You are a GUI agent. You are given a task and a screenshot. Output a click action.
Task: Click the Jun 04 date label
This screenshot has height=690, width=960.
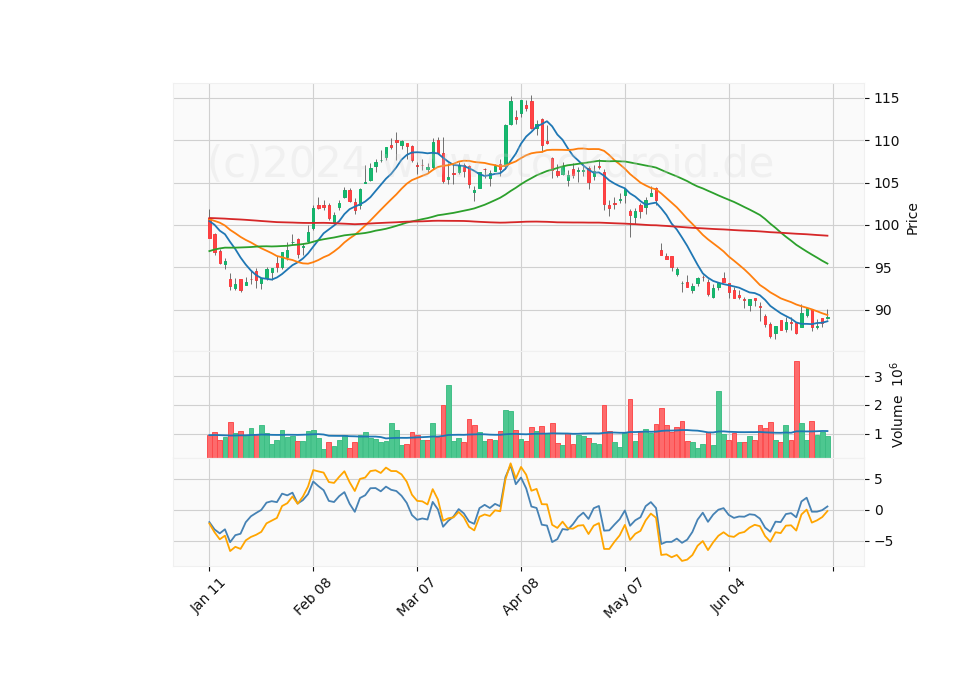727,596
